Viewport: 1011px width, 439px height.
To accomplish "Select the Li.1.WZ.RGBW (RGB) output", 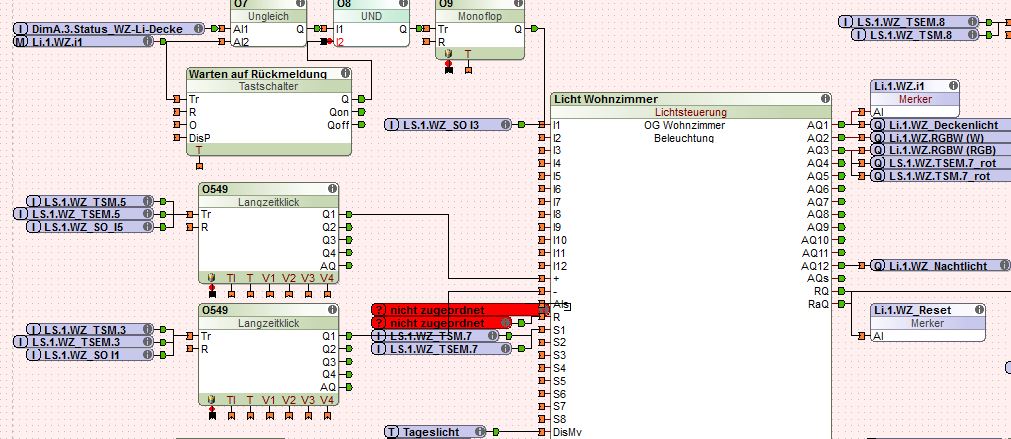I will pos(934,150).
